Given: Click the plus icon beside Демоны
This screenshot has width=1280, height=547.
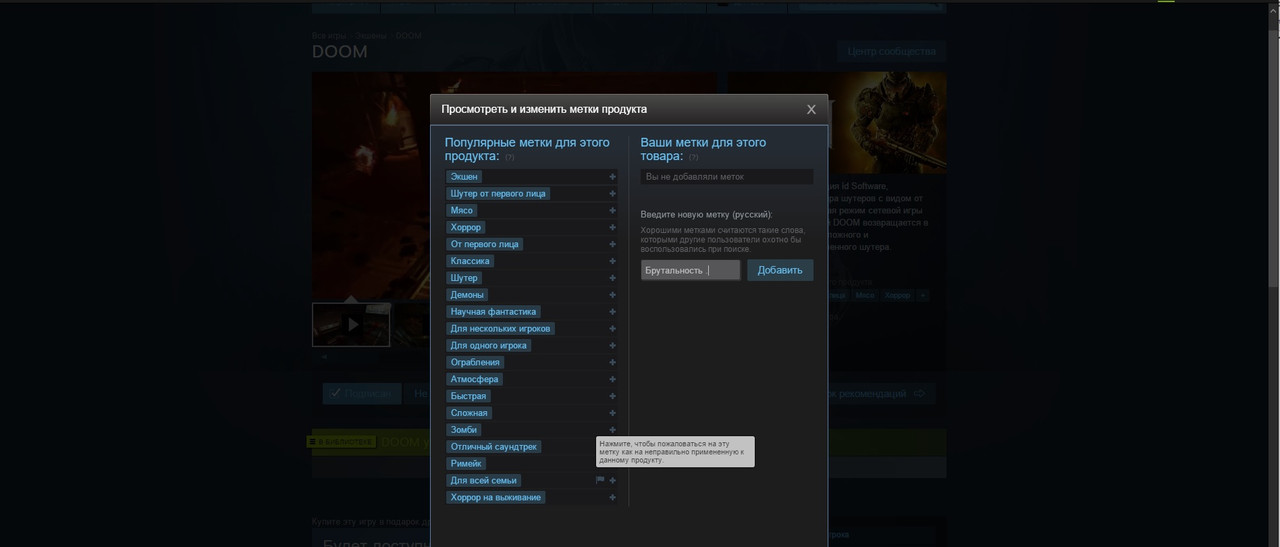Looking at the screenshot, I should (x=613, y=295).
